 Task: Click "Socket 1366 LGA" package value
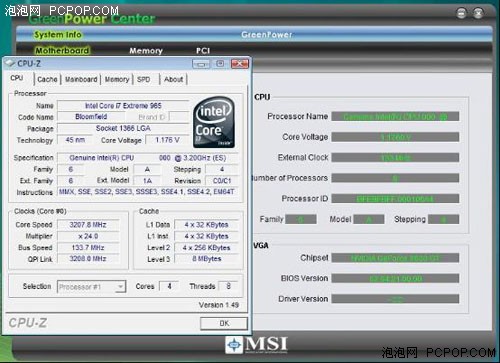click(123, 128)
